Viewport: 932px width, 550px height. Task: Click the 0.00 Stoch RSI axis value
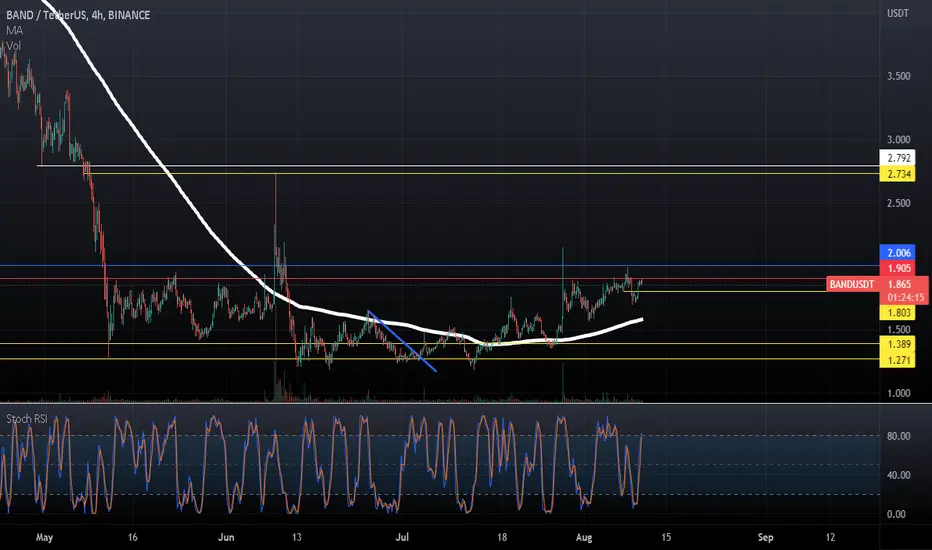pos(896,514)
